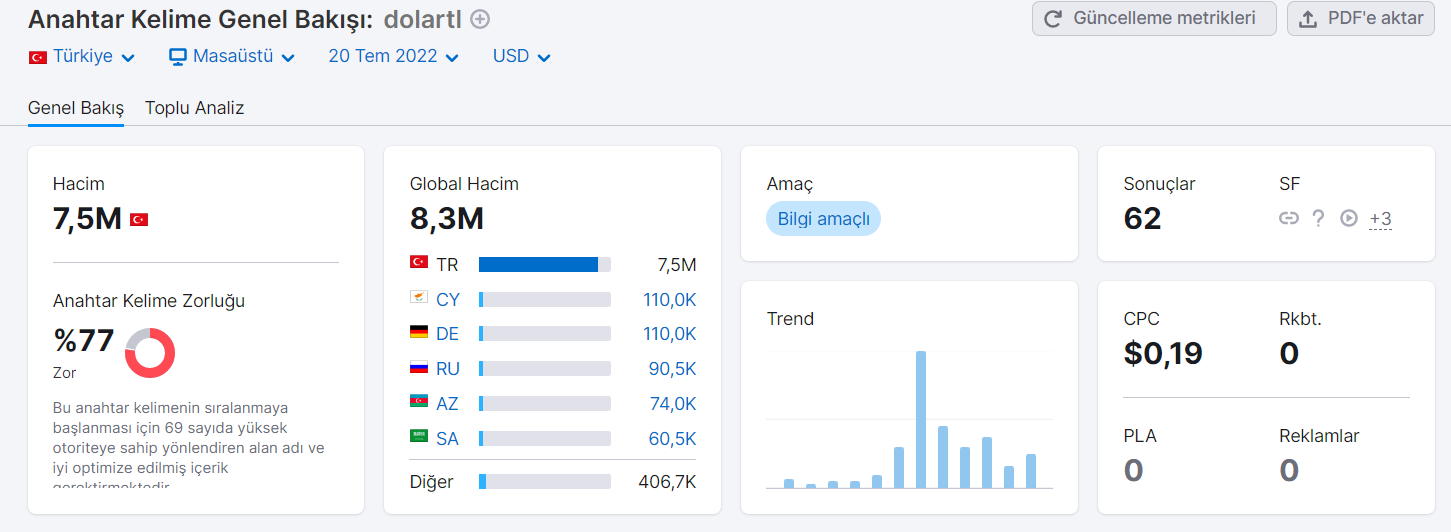Click the upload icon in PDF'e aktar
This screenshot has height=532, width=1451.
[1308, 19]
